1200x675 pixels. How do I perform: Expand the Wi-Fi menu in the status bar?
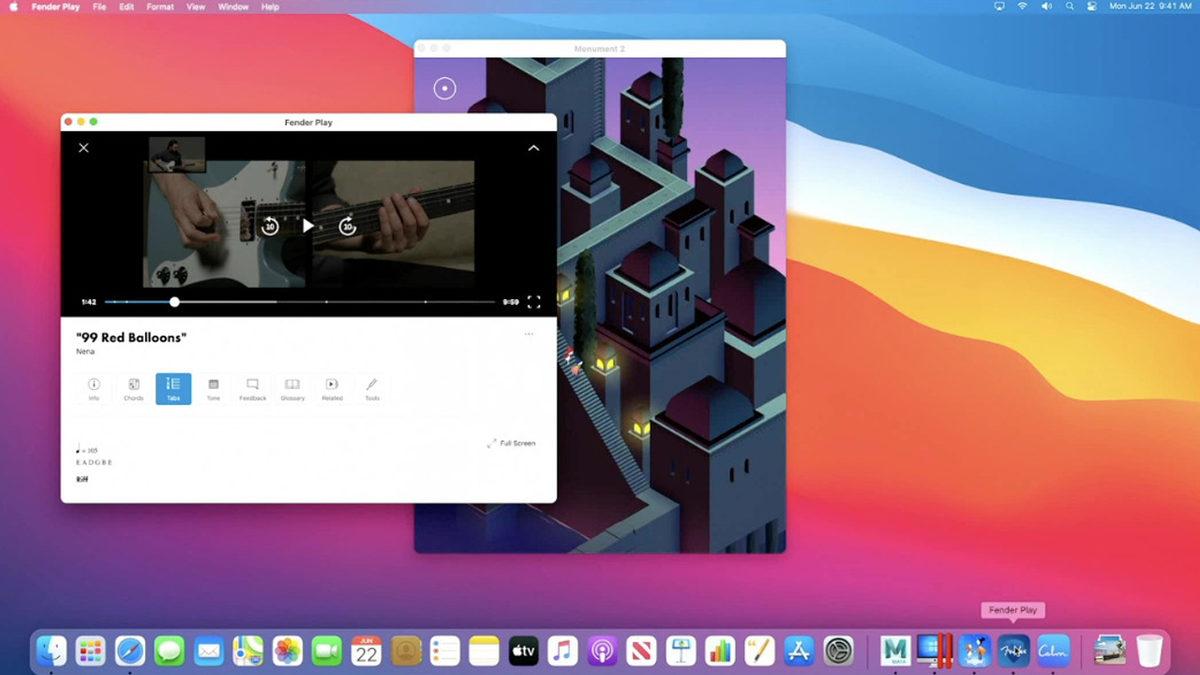pos(1021,6)
